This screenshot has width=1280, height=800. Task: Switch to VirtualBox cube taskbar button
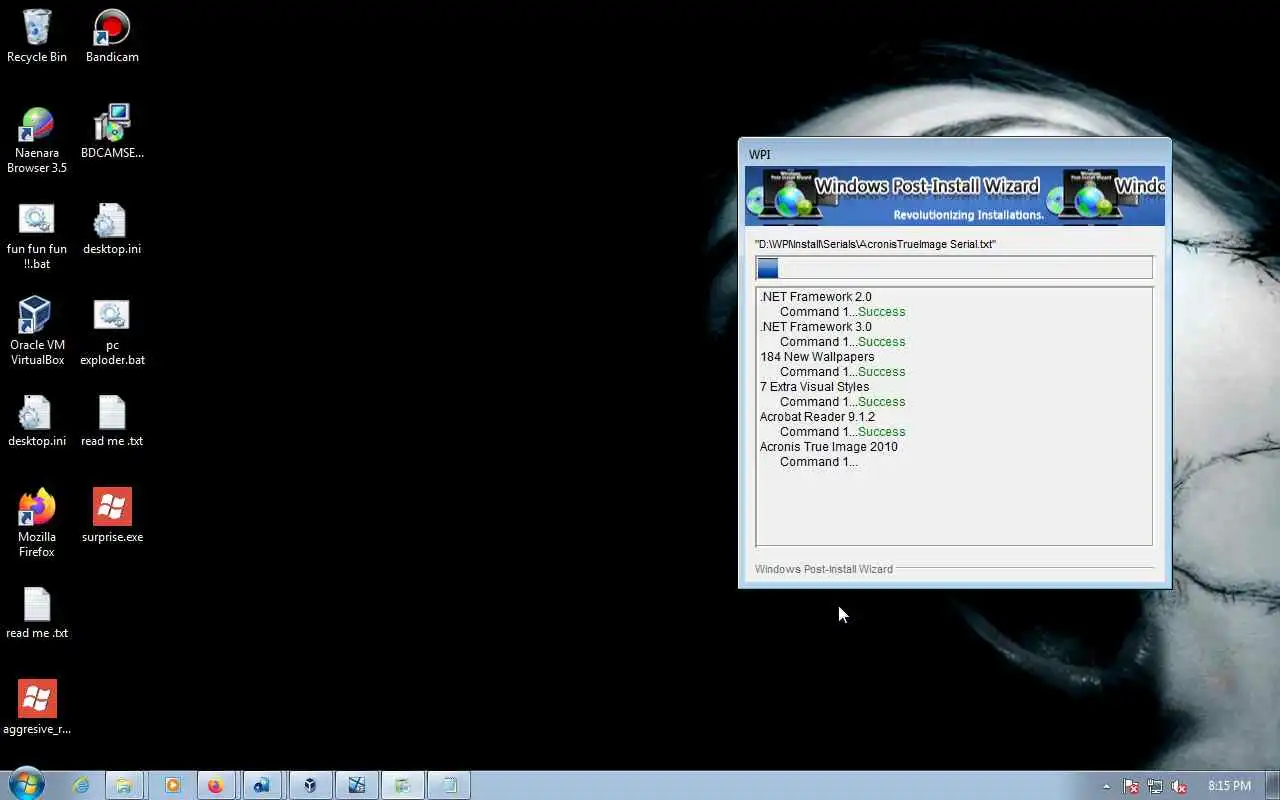310,786
